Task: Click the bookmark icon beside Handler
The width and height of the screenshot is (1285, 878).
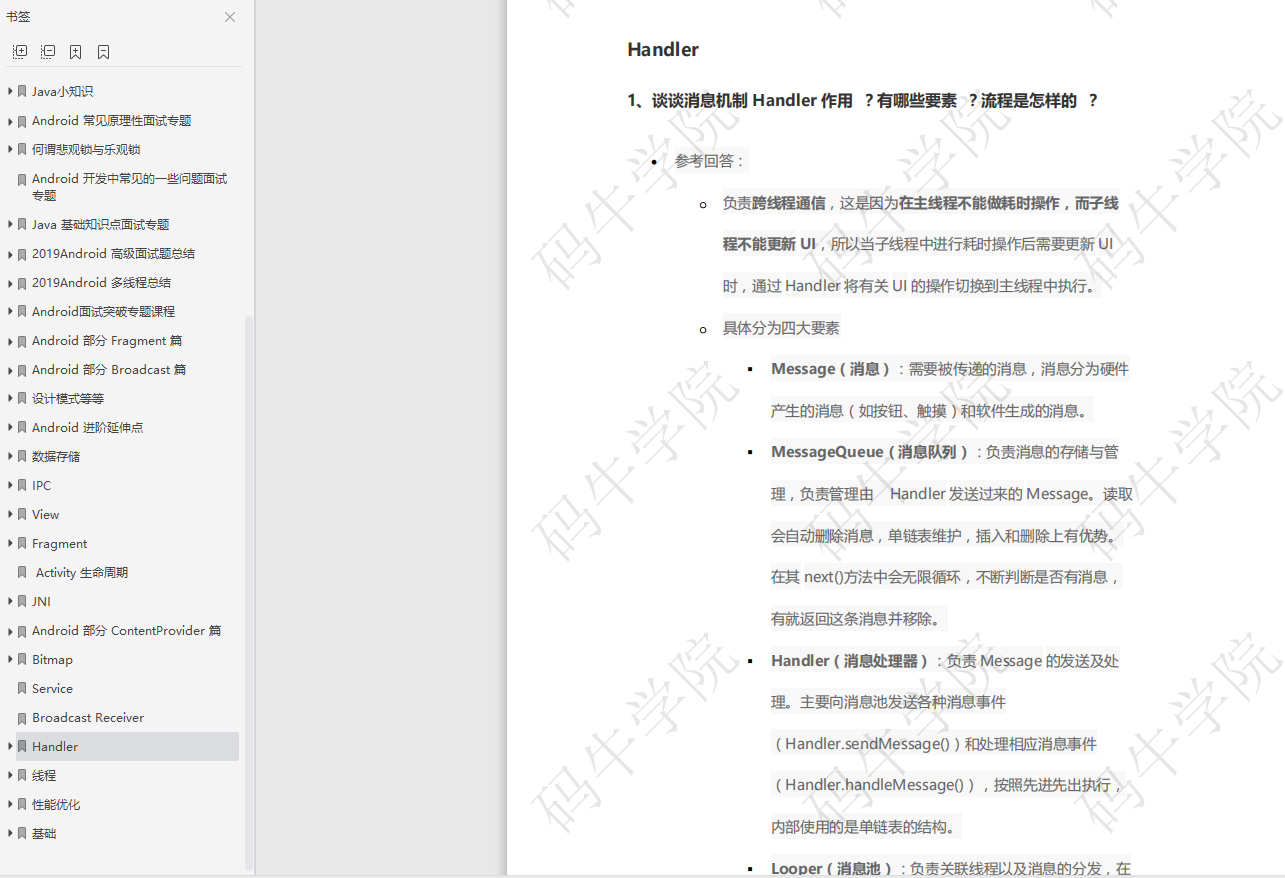Action: (22, 747)
